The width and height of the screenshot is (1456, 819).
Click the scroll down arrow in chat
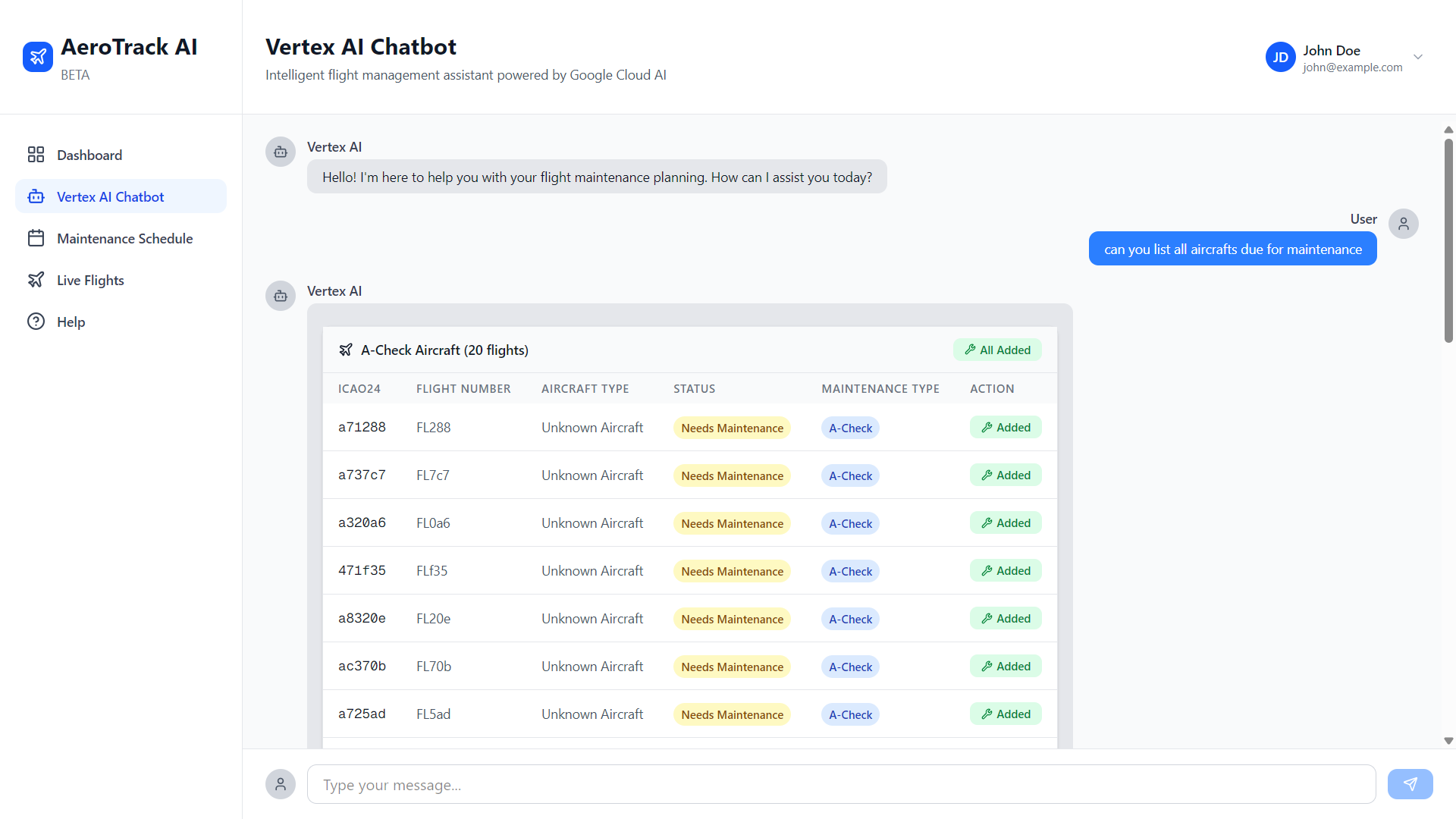[x=1448, y=741]
